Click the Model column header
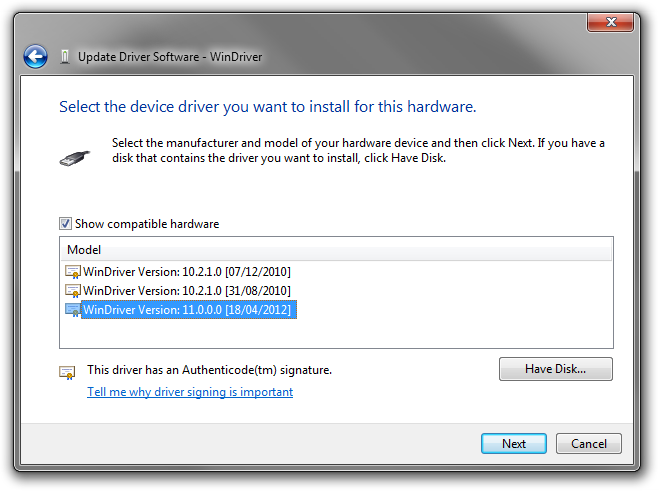This screenshot has width=660, height=491. (x=336, y=250)
